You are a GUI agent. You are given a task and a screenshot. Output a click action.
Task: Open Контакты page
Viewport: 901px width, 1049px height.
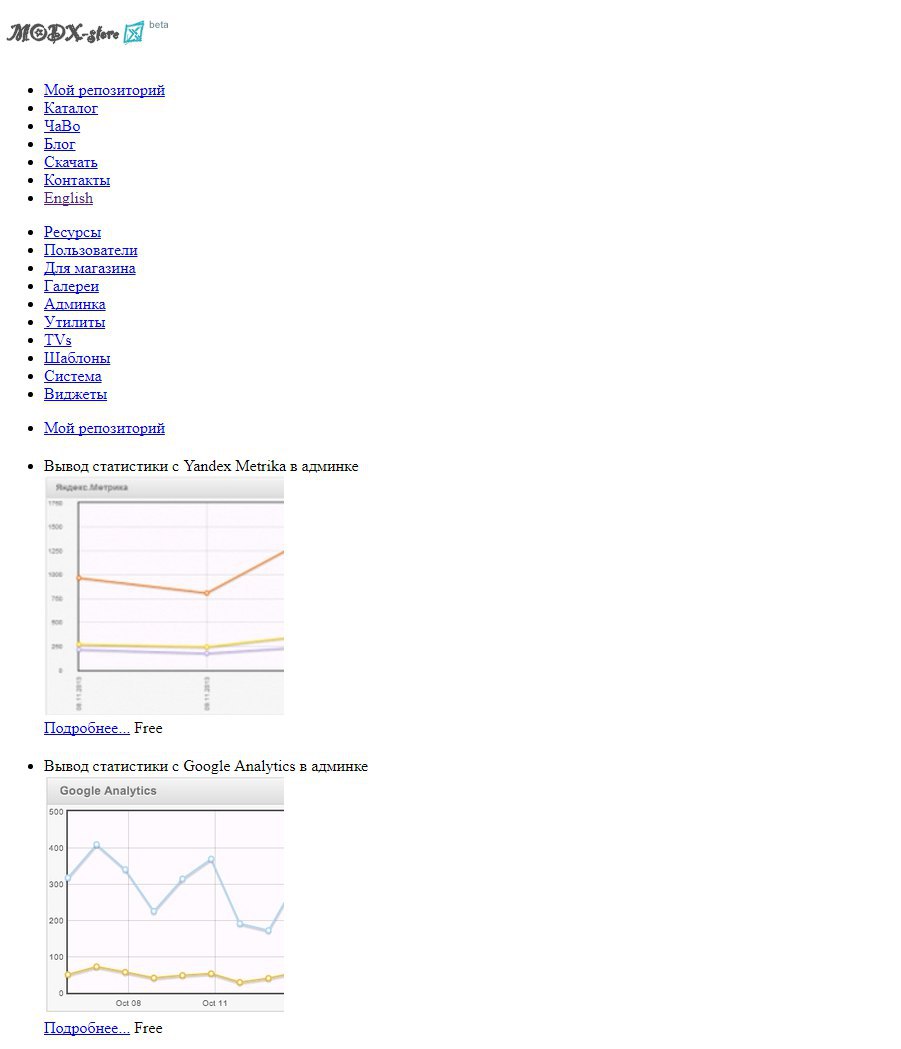77,180
